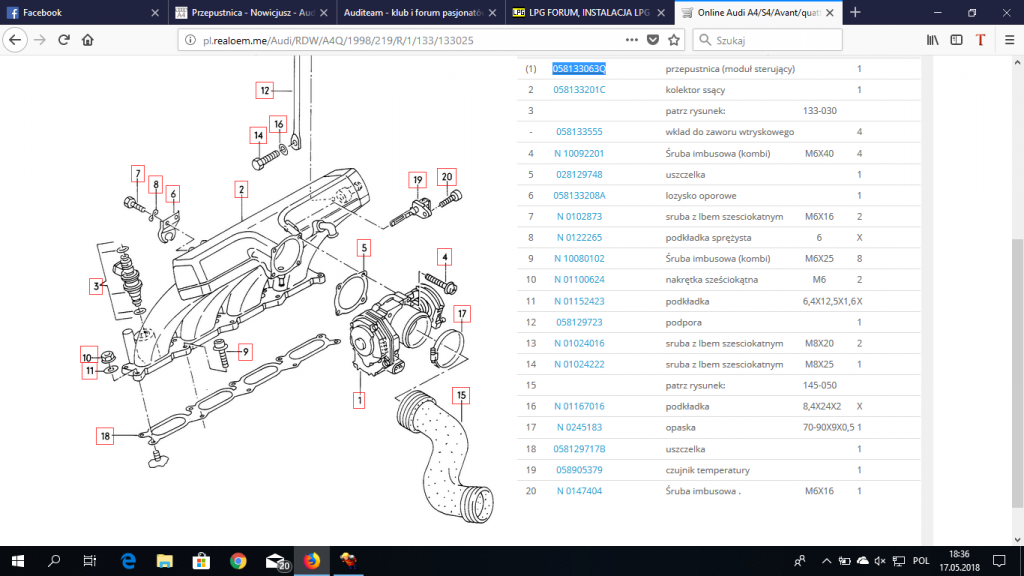Select diagram callout number 15

coord(461,395)
